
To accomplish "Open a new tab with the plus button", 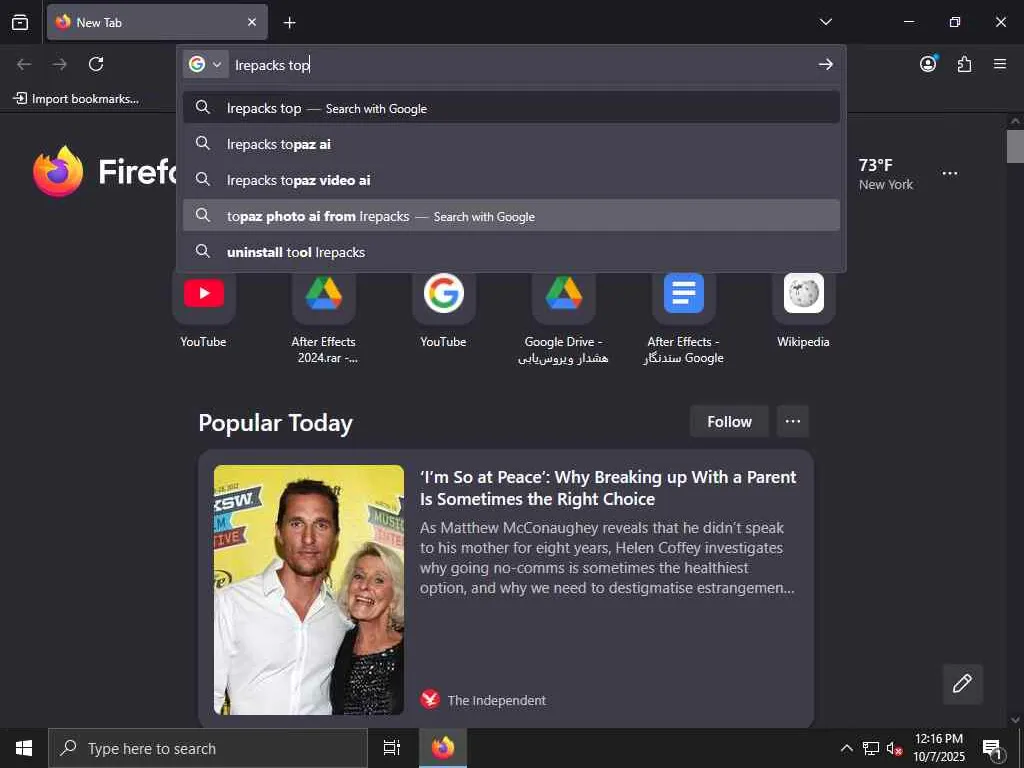I will [289, 23].
